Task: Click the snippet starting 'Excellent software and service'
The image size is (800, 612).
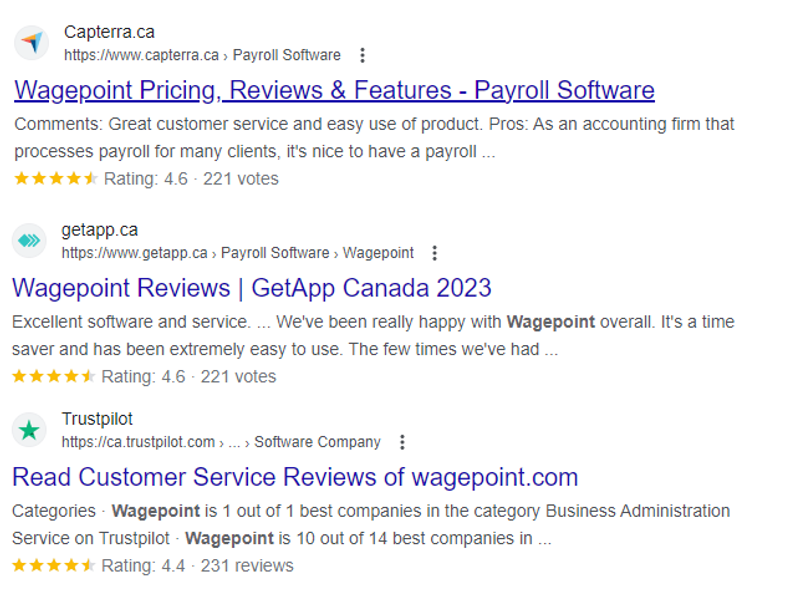Action: pos(373,336)
